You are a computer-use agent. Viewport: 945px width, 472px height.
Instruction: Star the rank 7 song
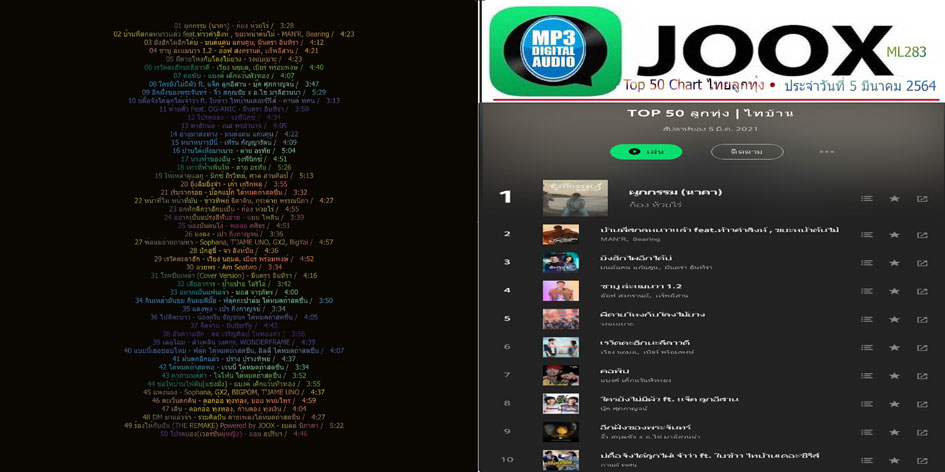(x=894, y=376)
